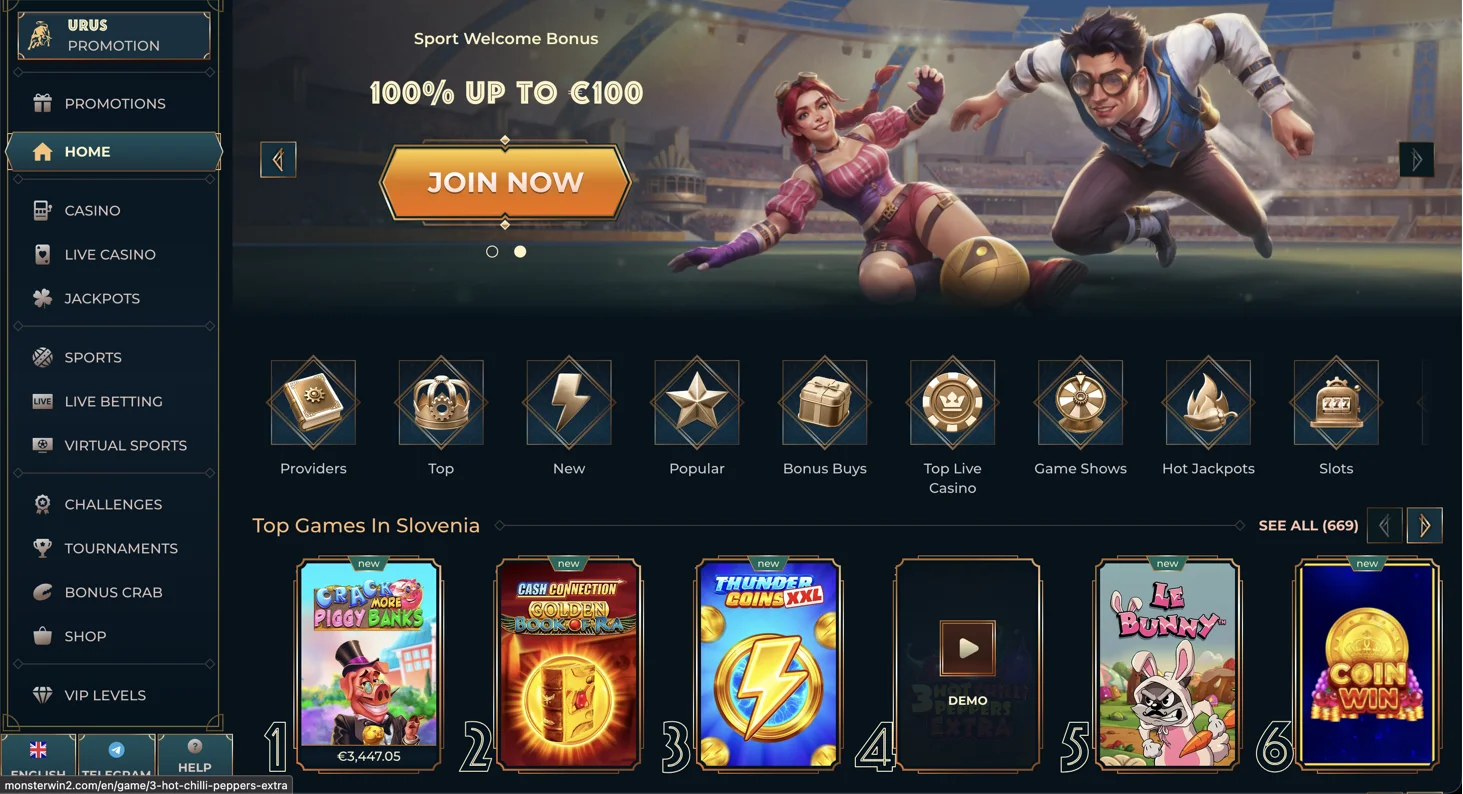Open the Game Shows wheel icon
The image size is (1463, 794).
tap(1081, 403)
